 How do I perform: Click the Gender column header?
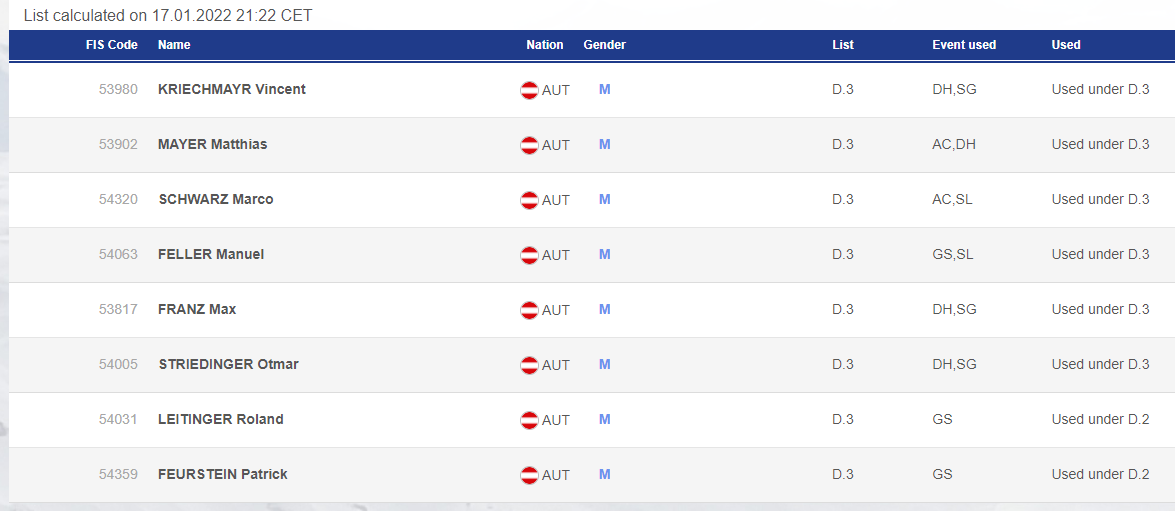click(605, 45)
